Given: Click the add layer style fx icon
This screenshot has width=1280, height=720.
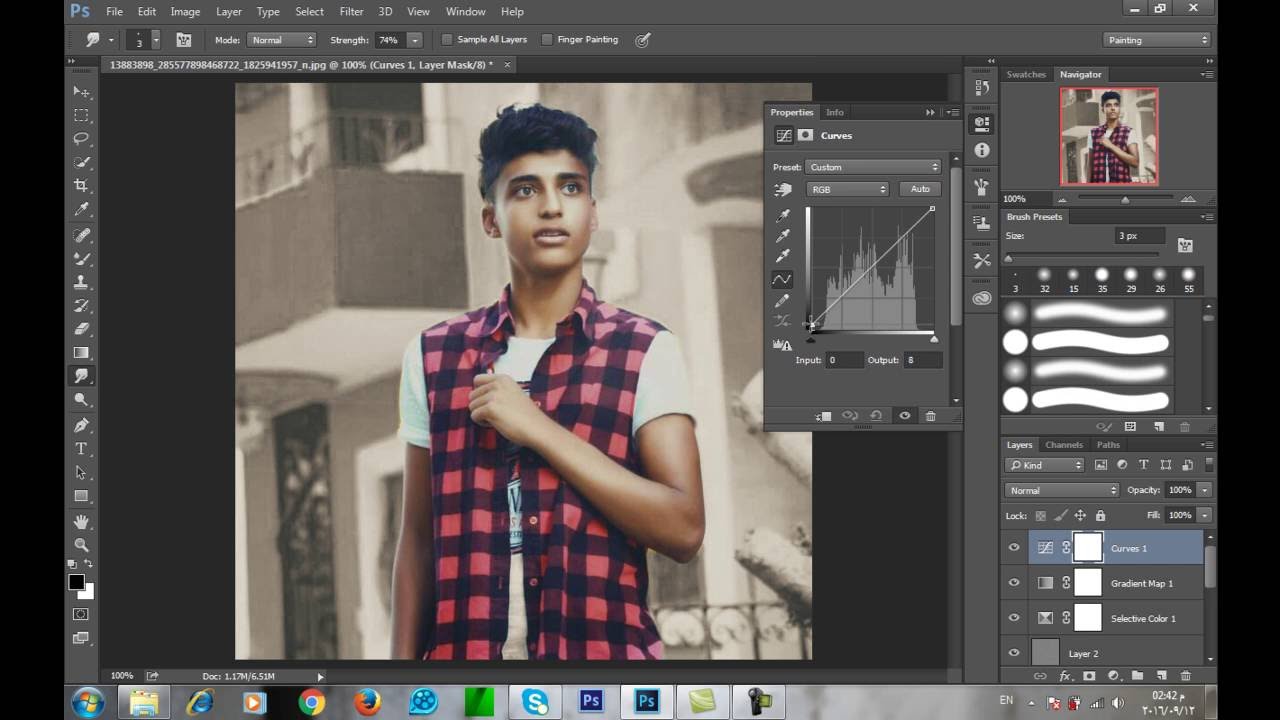Looking at the screenshot, I should (1065, 676).
